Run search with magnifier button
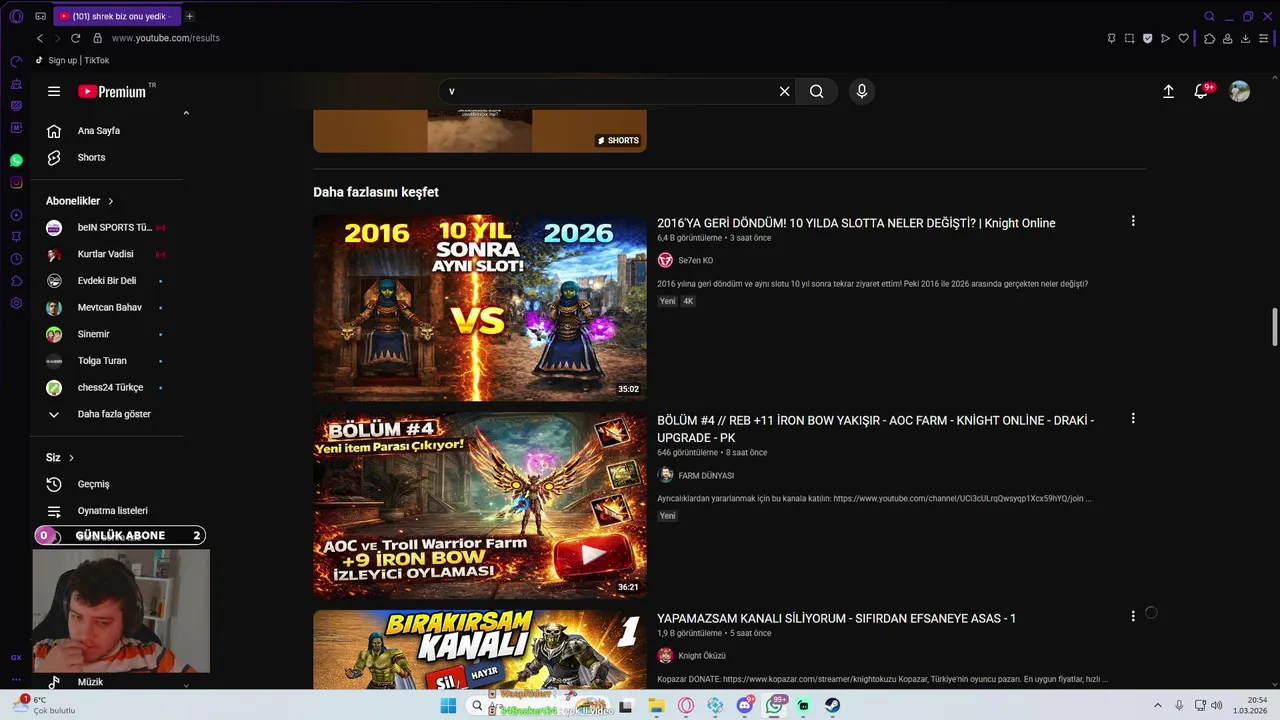The height and width of the screenshot is (720, 1280). pyautogui.click(x=817, y=91)
